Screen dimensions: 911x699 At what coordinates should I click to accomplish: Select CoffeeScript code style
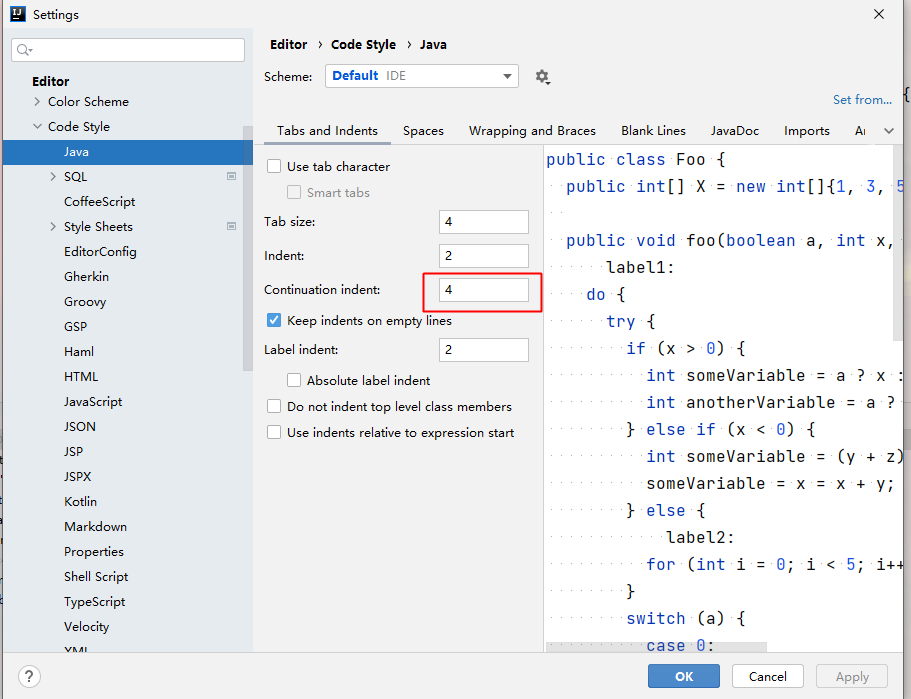[x=99, y=202]
